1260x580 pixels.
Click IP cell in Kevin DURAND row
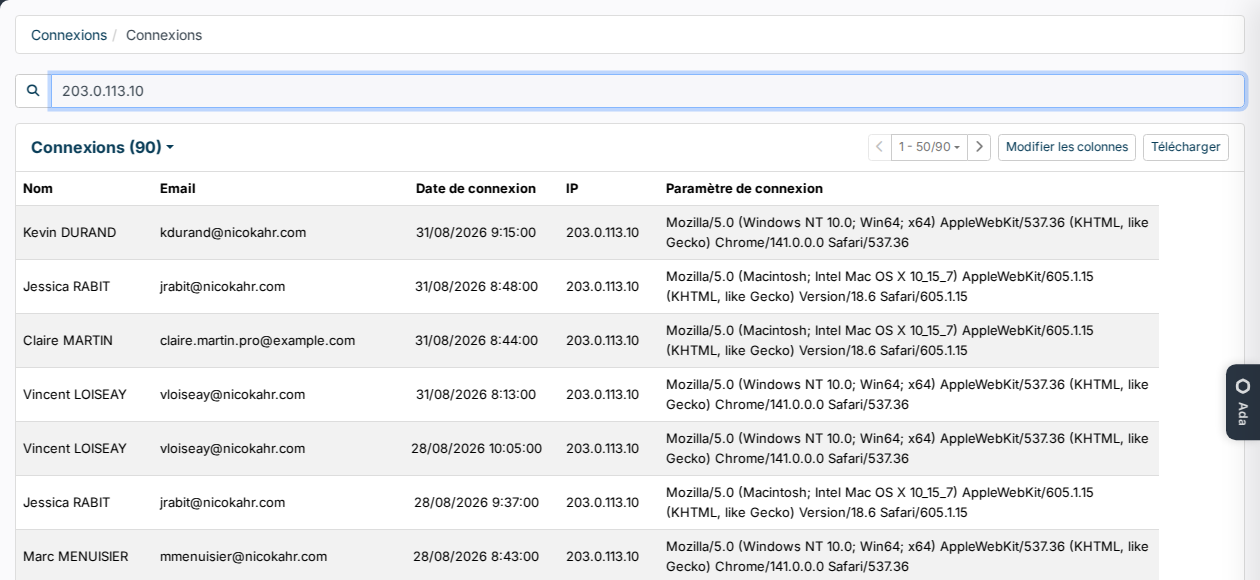[602, 232]
